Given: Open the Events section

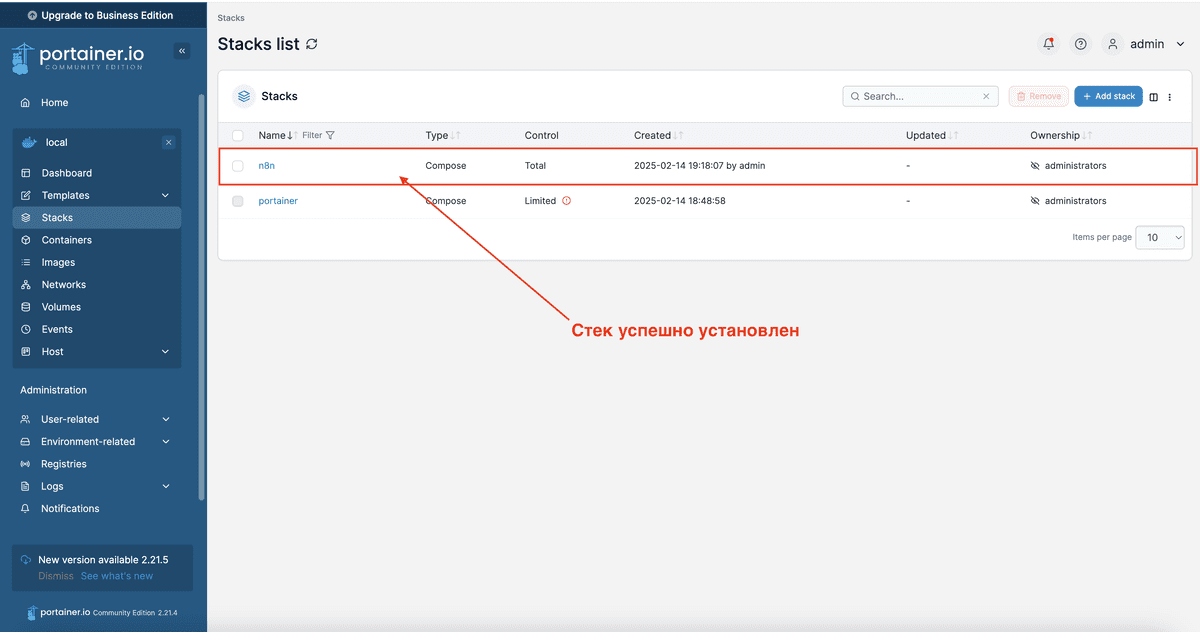Looking at the screenshot, I should point(58,329).
